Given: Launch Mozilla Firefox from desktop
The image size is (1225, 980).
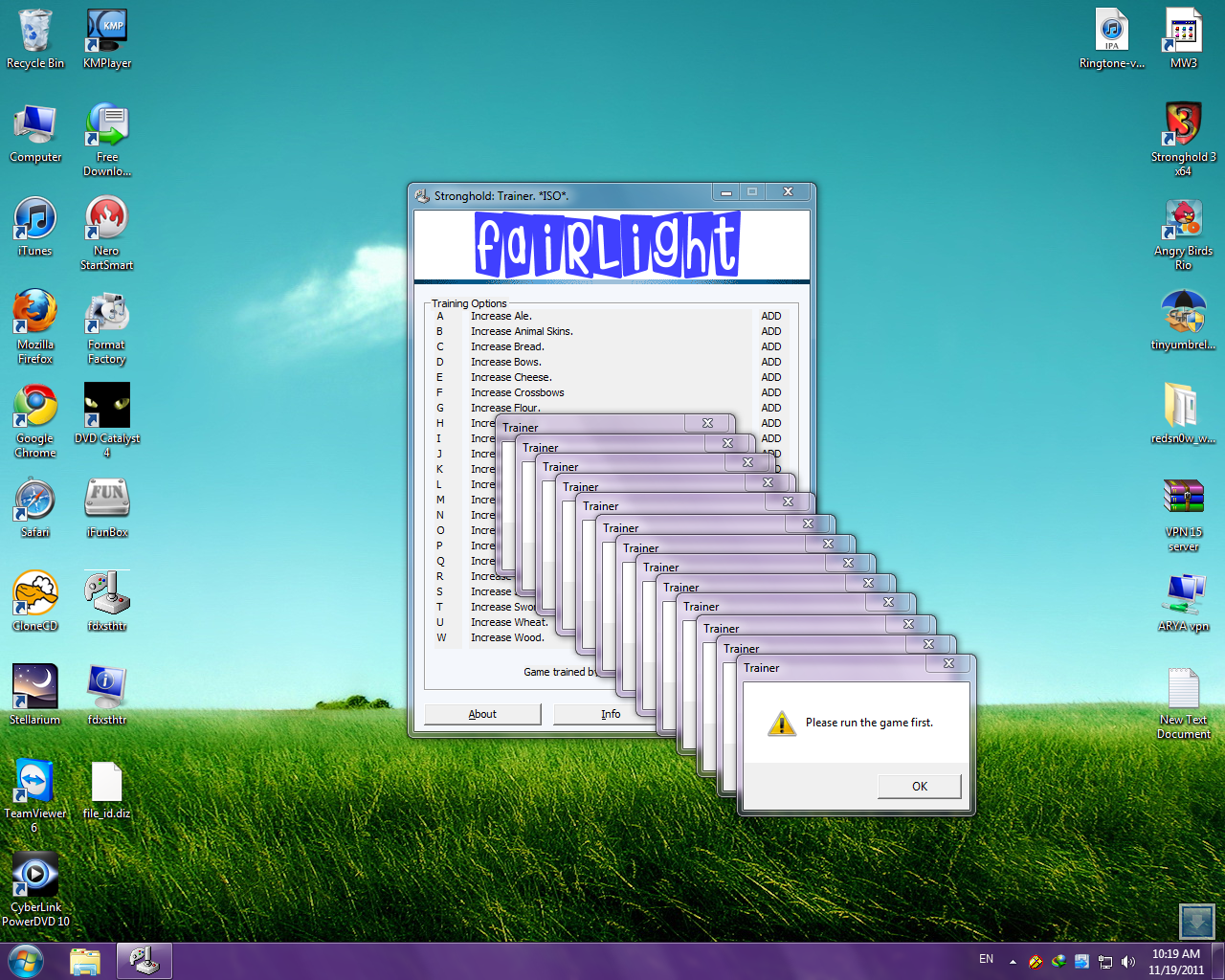Looking at the screenshot, I should coord(35,327).
